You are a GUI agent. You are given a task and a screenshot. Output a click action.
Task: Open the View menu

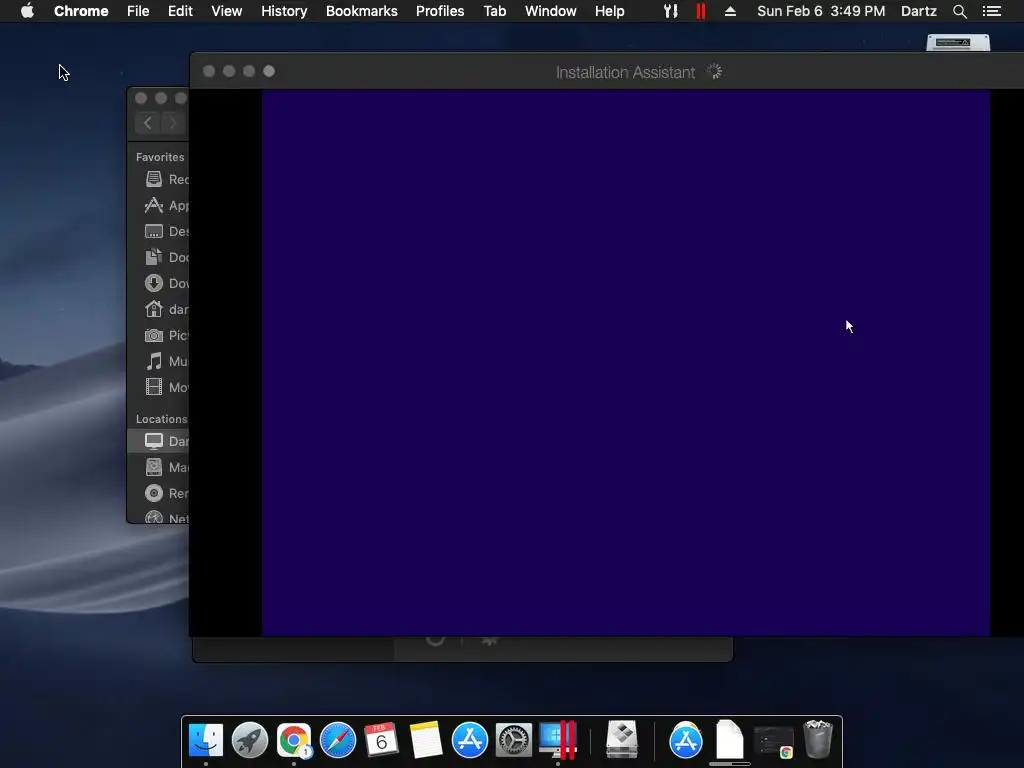click(x=227, y=11)
